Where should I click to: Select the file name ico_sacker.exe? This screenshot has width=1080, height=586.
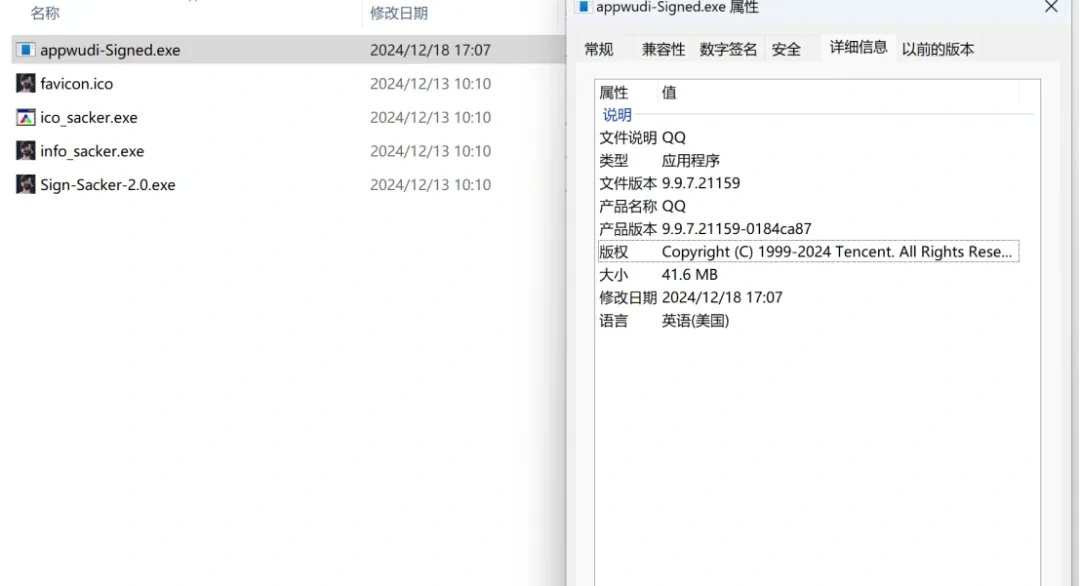coord(89,118)
